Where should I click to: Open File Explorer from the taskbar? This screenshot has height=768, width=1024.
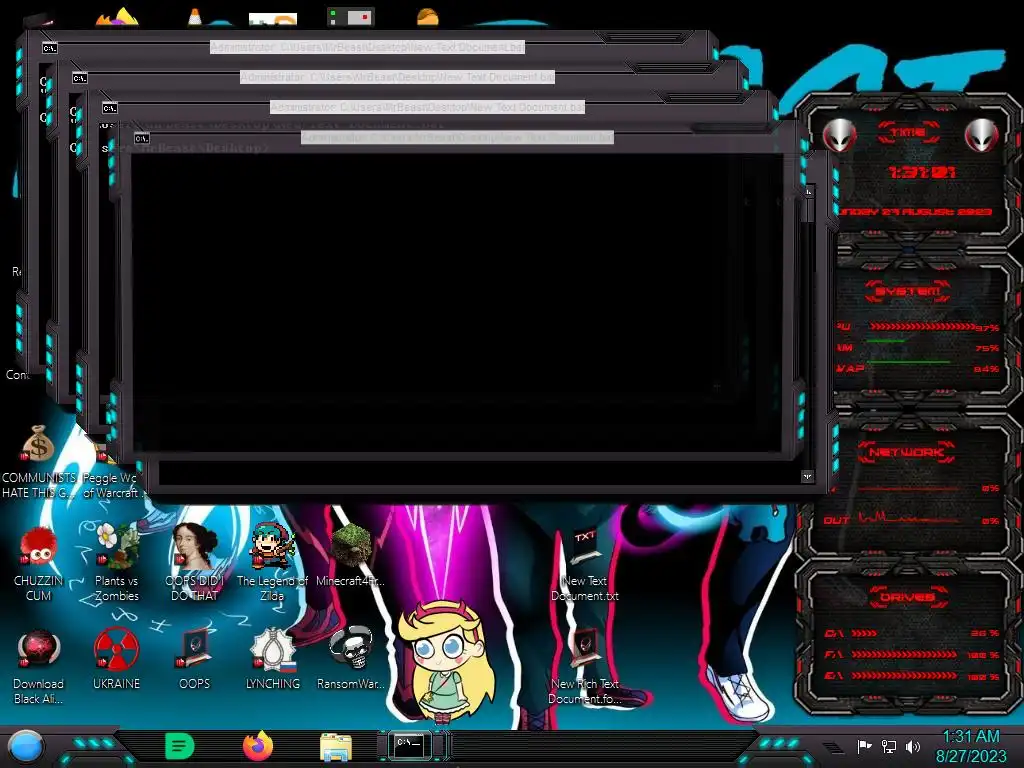(x=336, y=747)
